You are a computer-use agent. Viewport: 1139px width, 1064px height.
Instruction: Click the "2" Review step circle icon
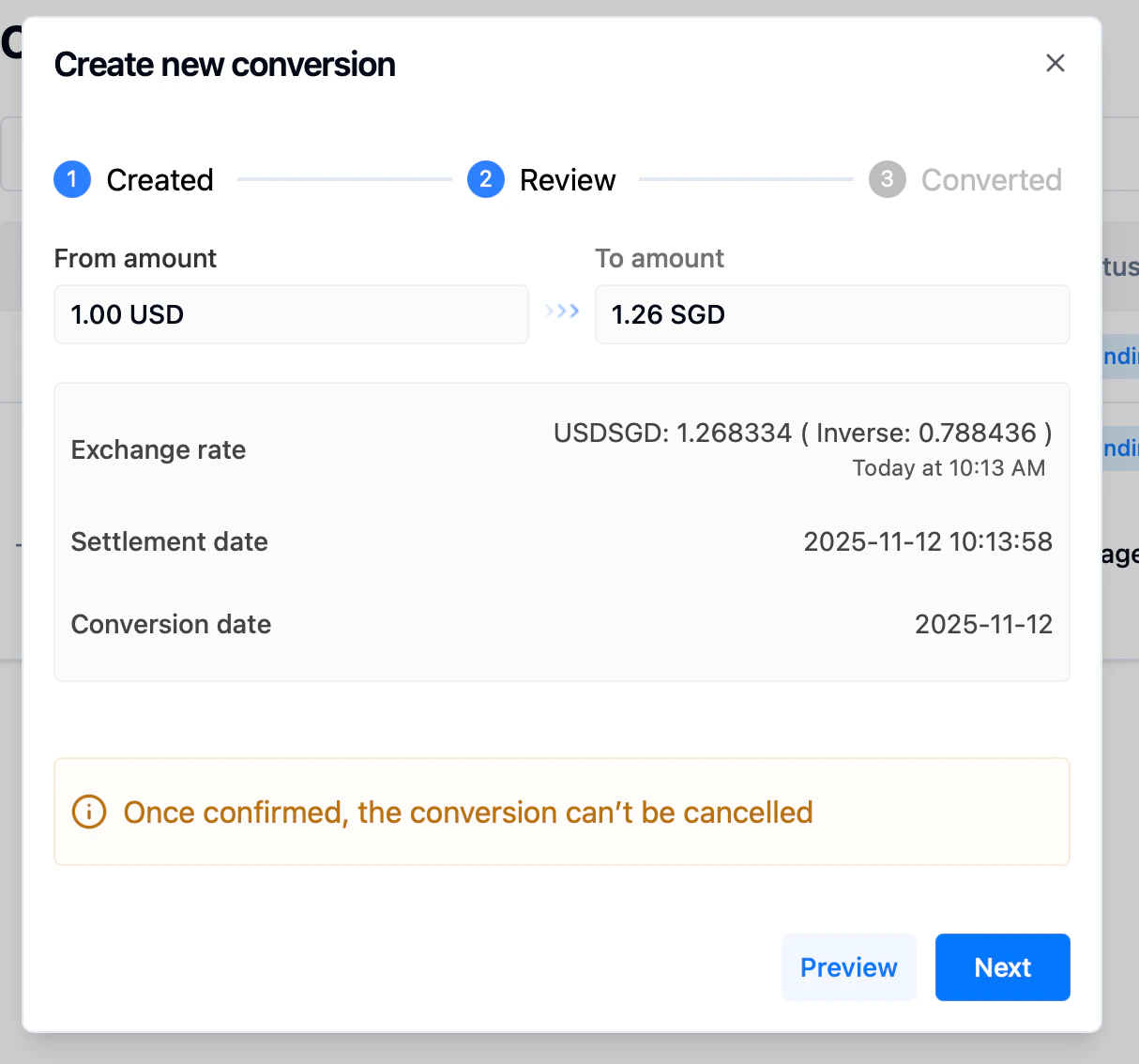point(486,179)
